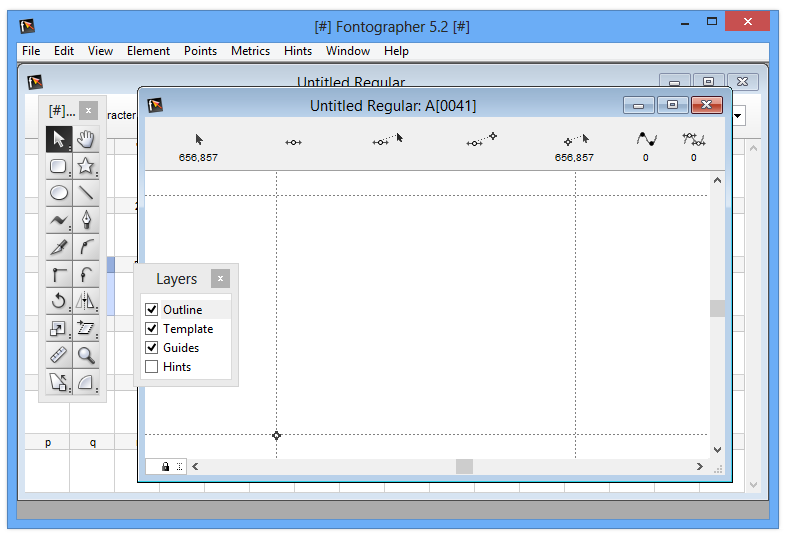This screenshot has height=538, width=788.
Task: Select the Tangent point tool
Action: pos(86,274)
